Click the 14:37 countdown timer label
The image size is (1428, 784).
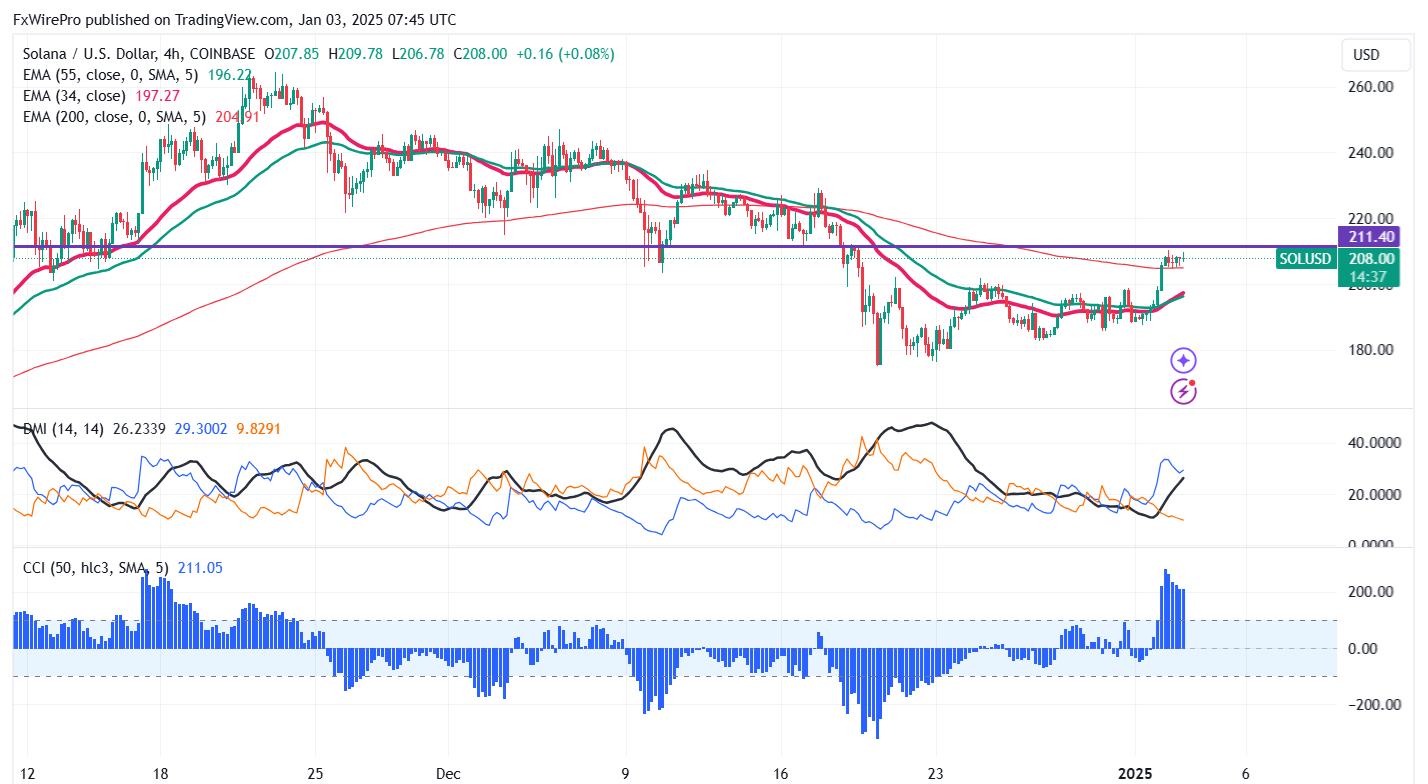click(x=1368, y=277)
